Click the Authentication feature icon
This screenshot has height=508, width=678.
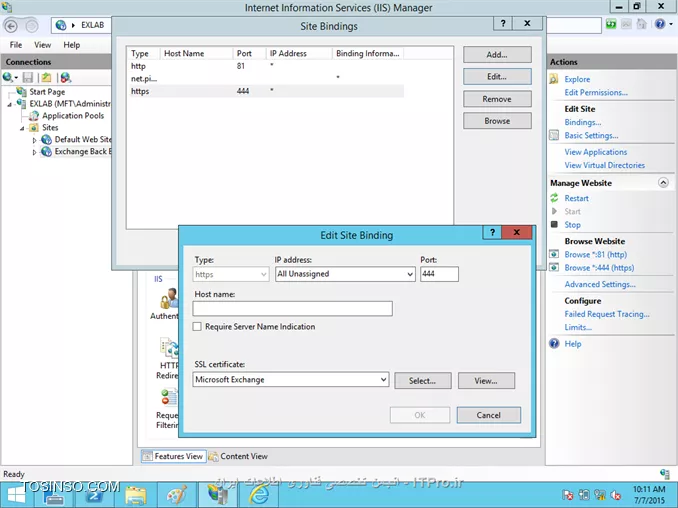(x=170, y=298)
